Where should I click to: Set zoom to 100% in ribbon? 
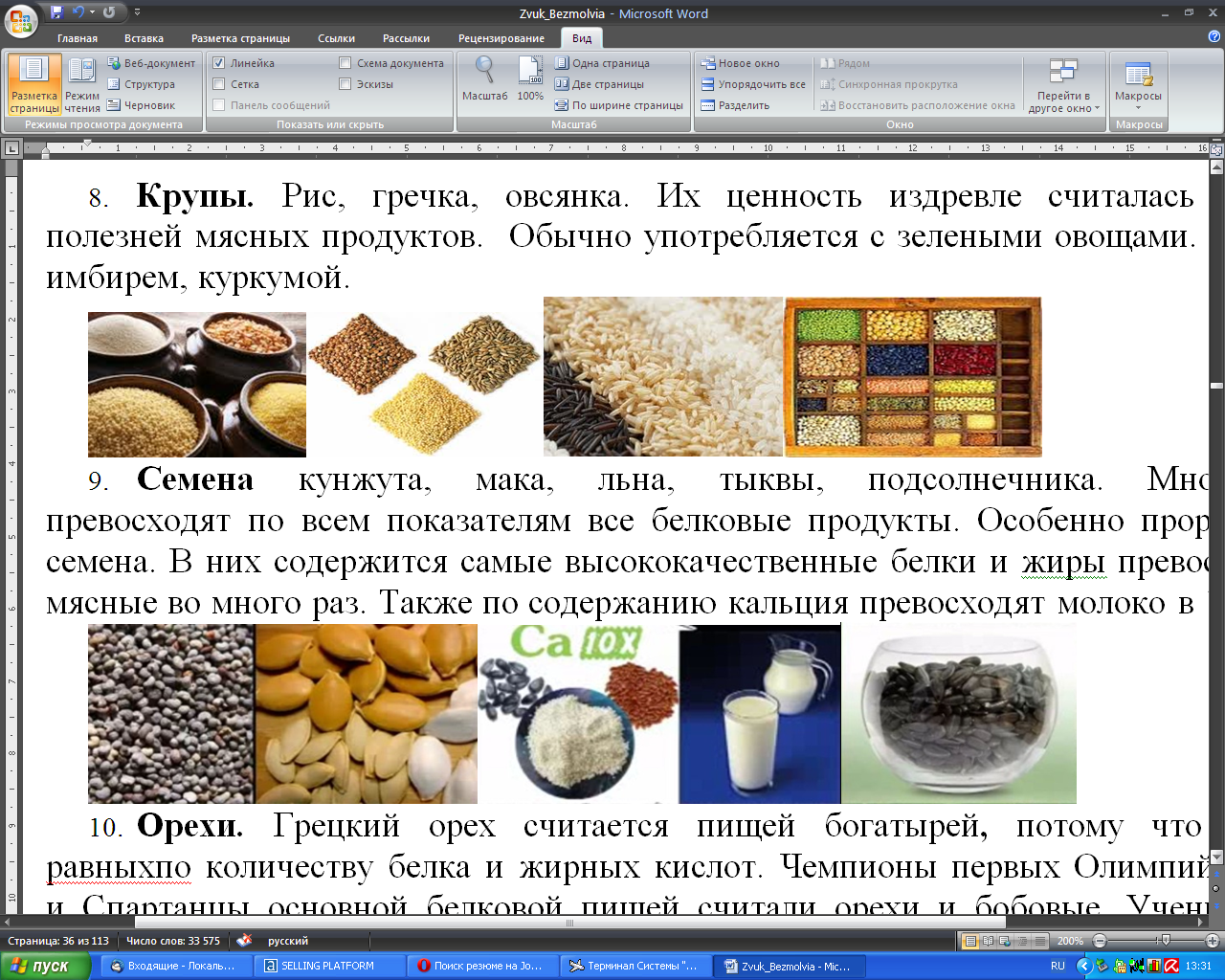tap(530, 78)
